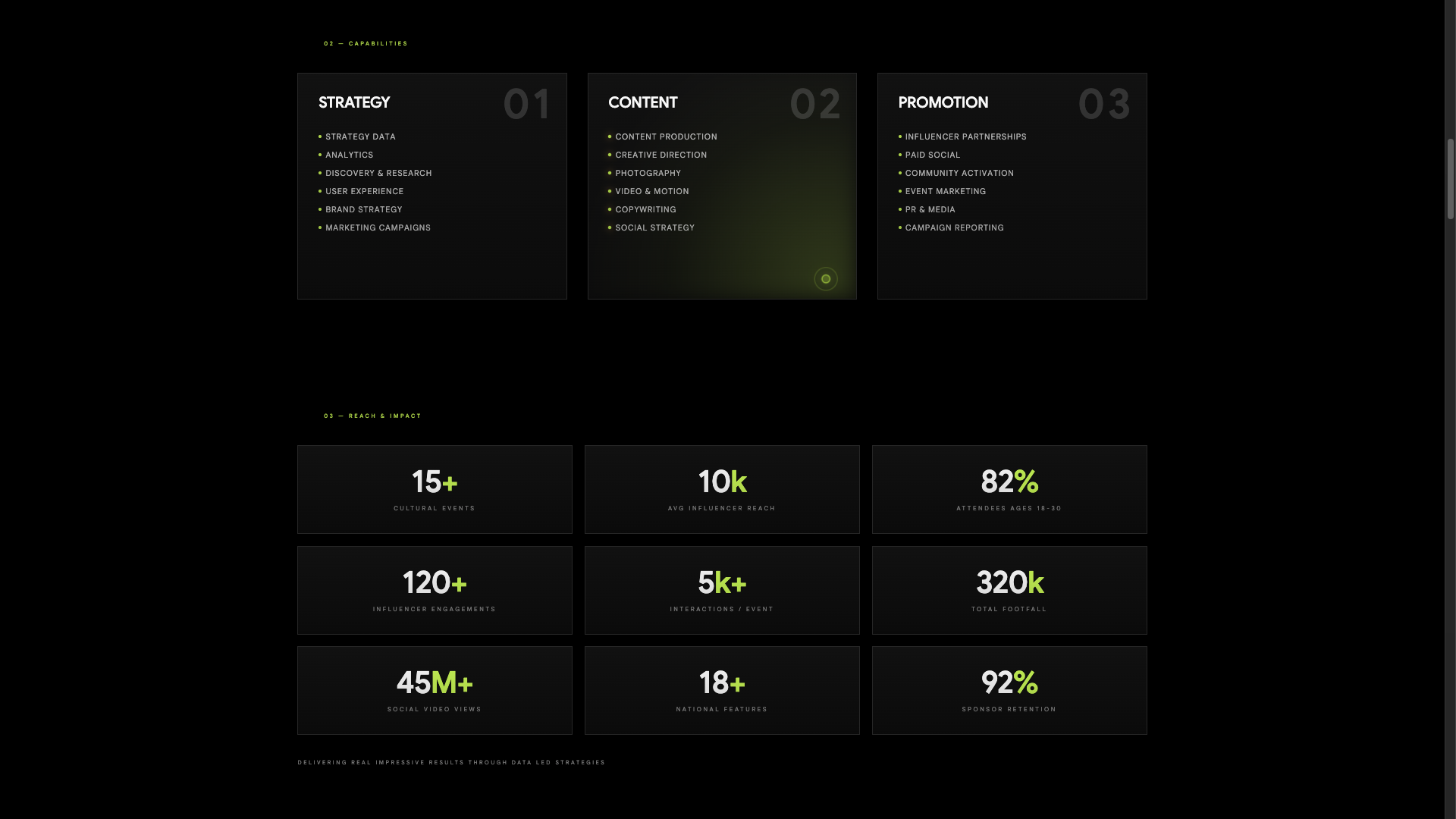This screenshot has height=819, width=1456.
Task: Click the Campaign Reporting list item
Action: tap(954, 227)
